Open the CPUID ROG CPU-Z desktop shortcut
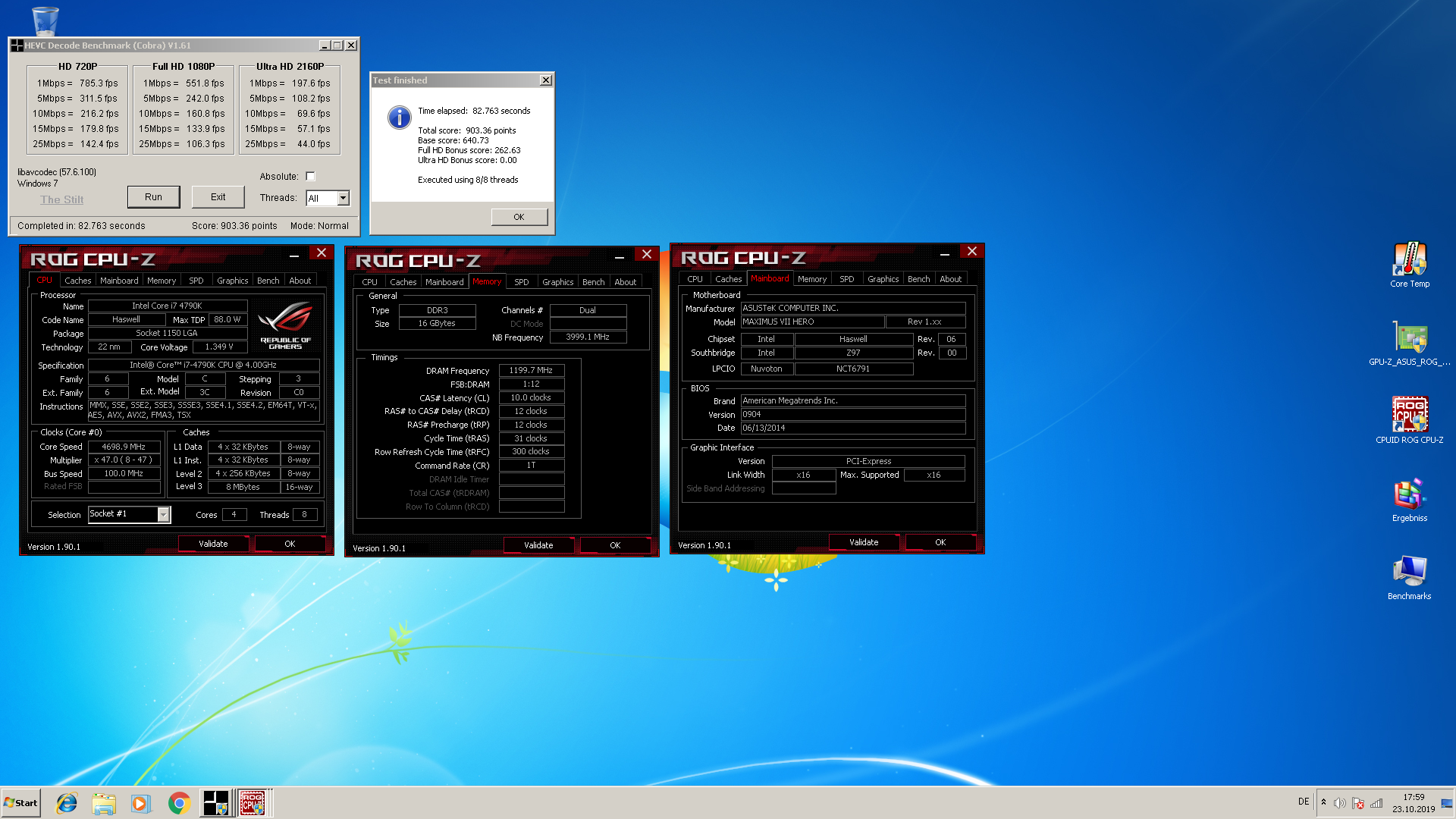The image size is (1456, 819). (1410, 420)
